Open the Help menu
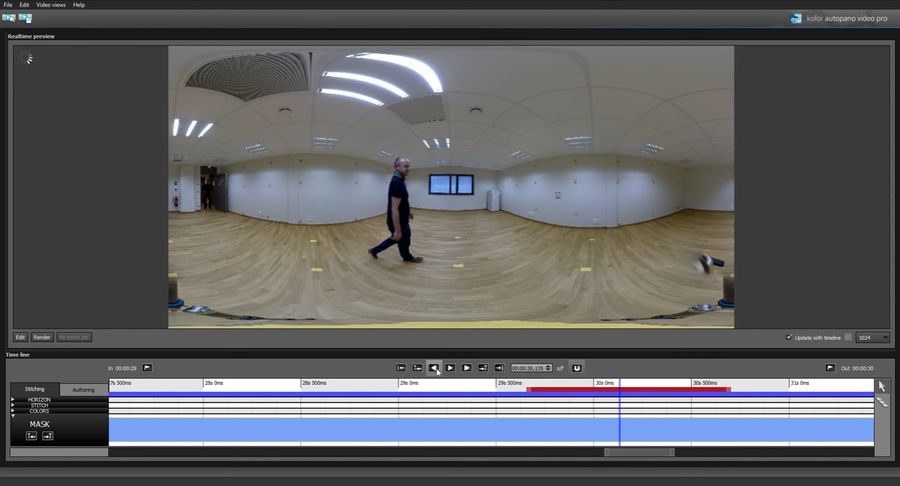The width and height of the screenshot is (900, 486). (x=79, y=5)
